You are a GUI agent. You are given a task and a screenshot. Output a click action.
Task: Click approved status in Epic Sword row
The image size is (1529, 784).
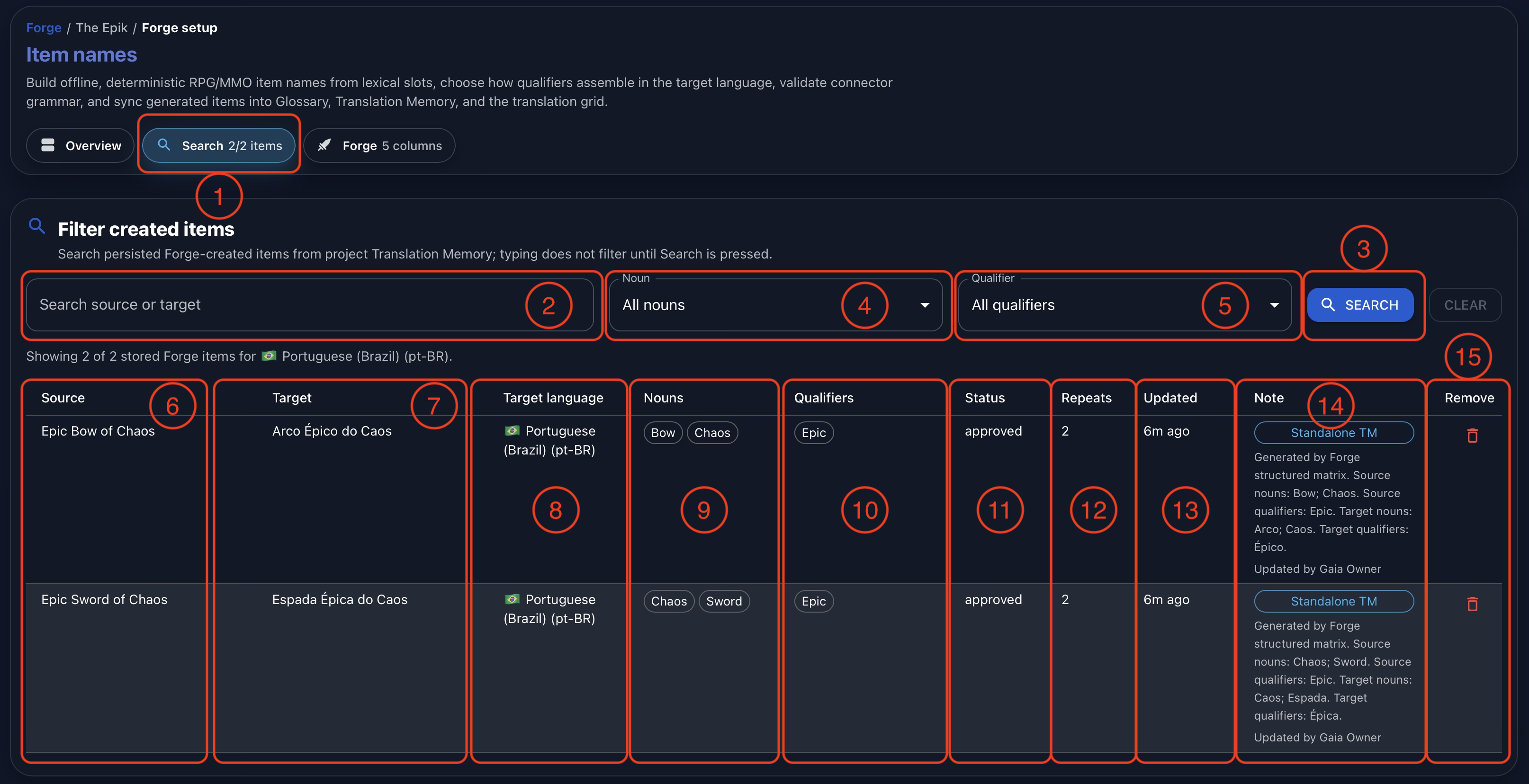pyautogui.click(x=993, y=599)
